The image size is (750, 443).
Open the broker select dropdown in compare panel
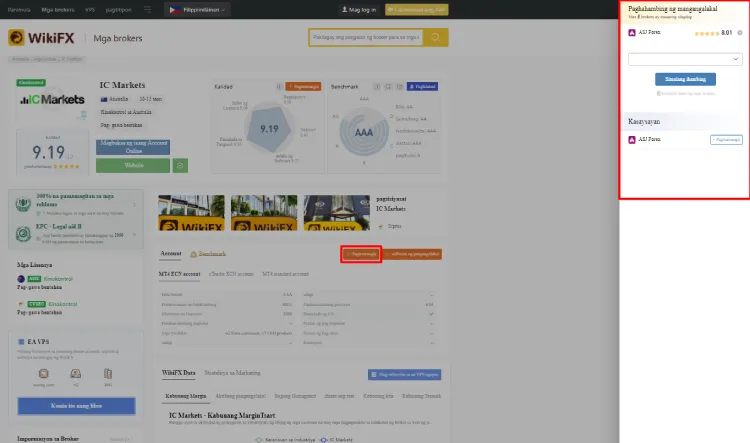685,59
